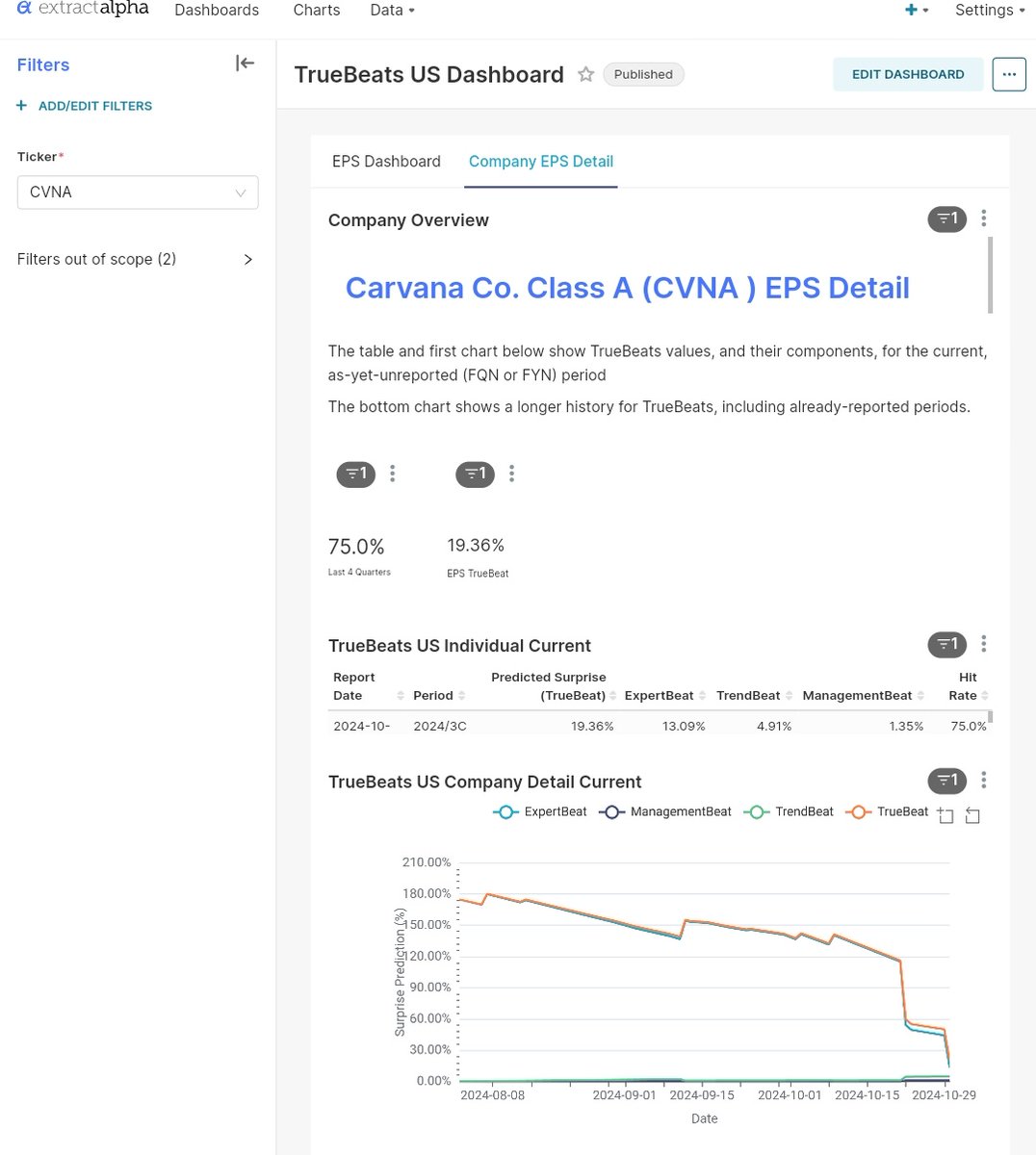This screenshot has width=1036, height=1155.
Task: Open Company Overview three-dot menu
Action: [x=983, y=218]
